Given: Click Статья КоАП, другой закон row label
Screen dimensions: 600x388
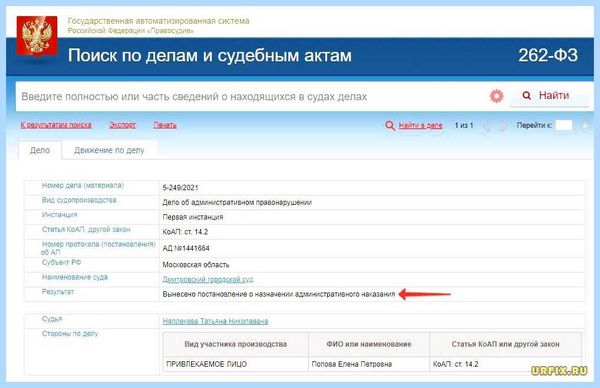Looking at the screenshot, I should (x=86, y=230).
